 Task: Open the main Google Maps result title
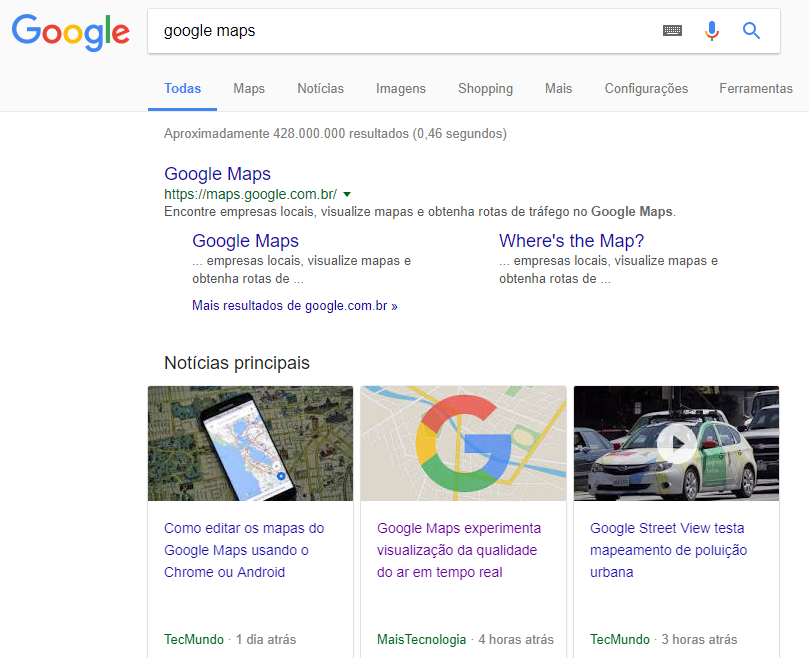217,174
